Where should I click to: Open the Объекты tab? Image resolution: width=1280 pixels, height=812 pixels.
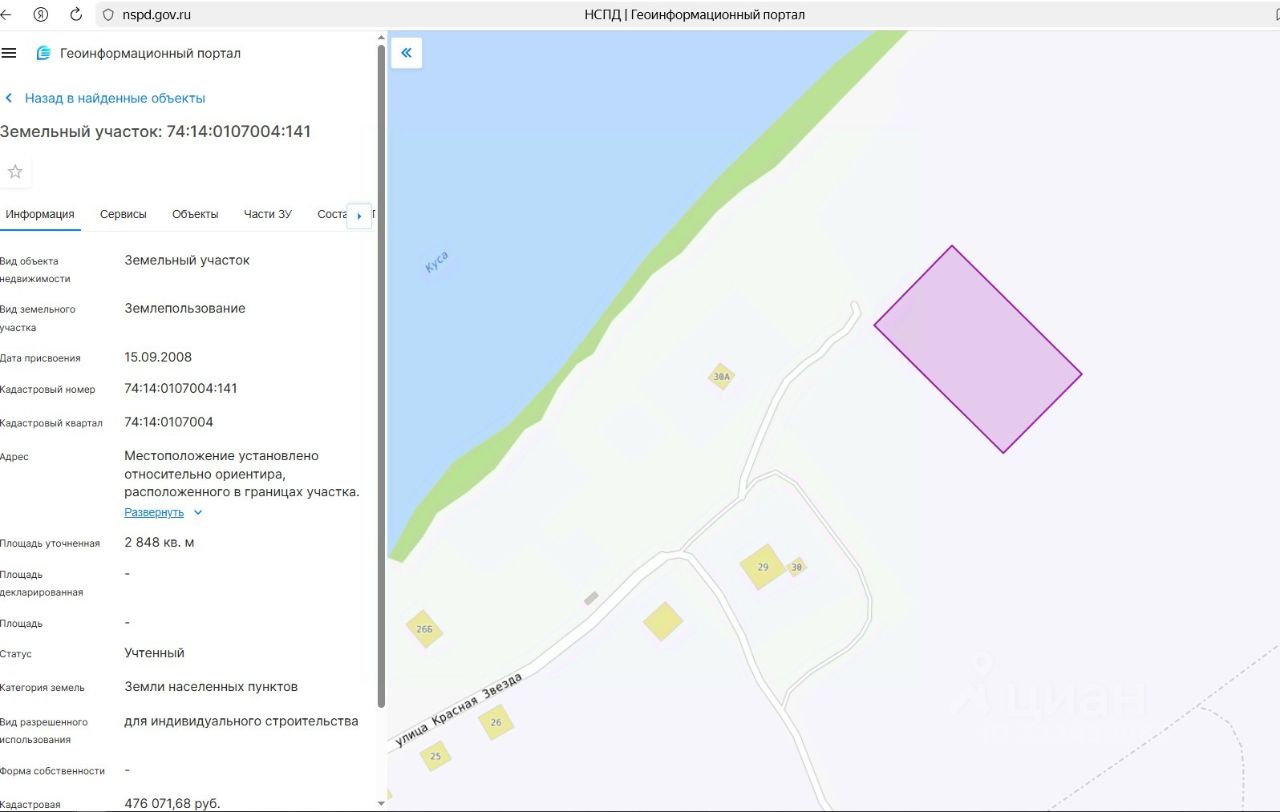[195, 214]
